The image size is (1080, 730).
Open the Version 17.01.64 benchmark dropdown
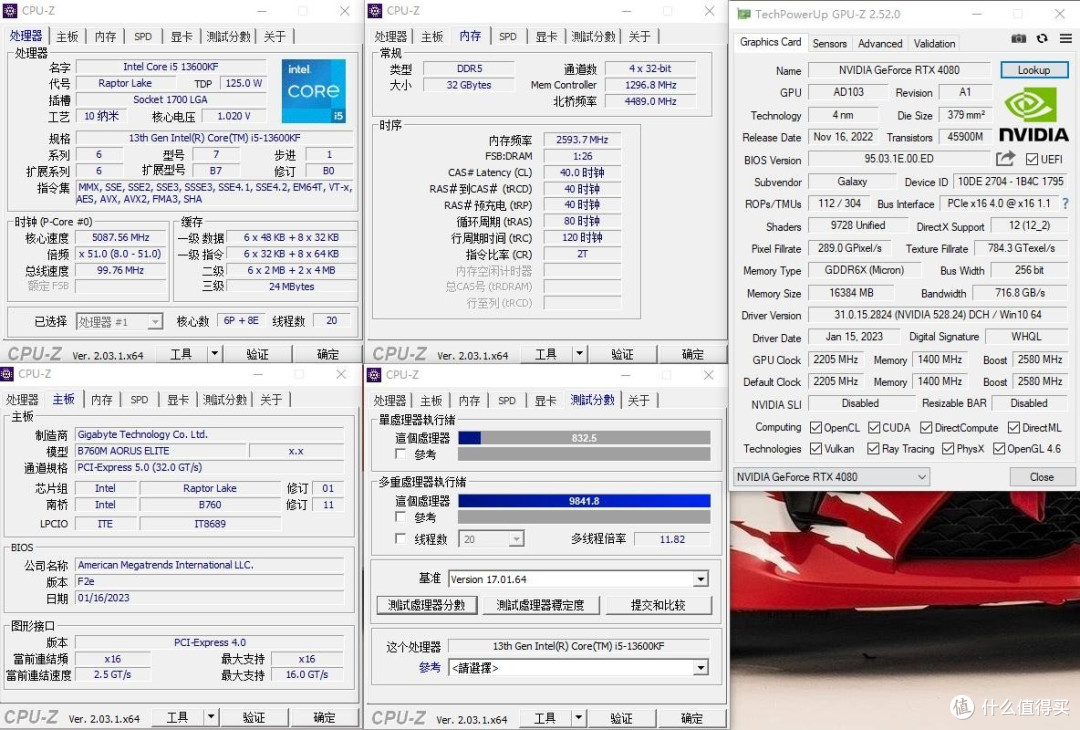(578, 579)
